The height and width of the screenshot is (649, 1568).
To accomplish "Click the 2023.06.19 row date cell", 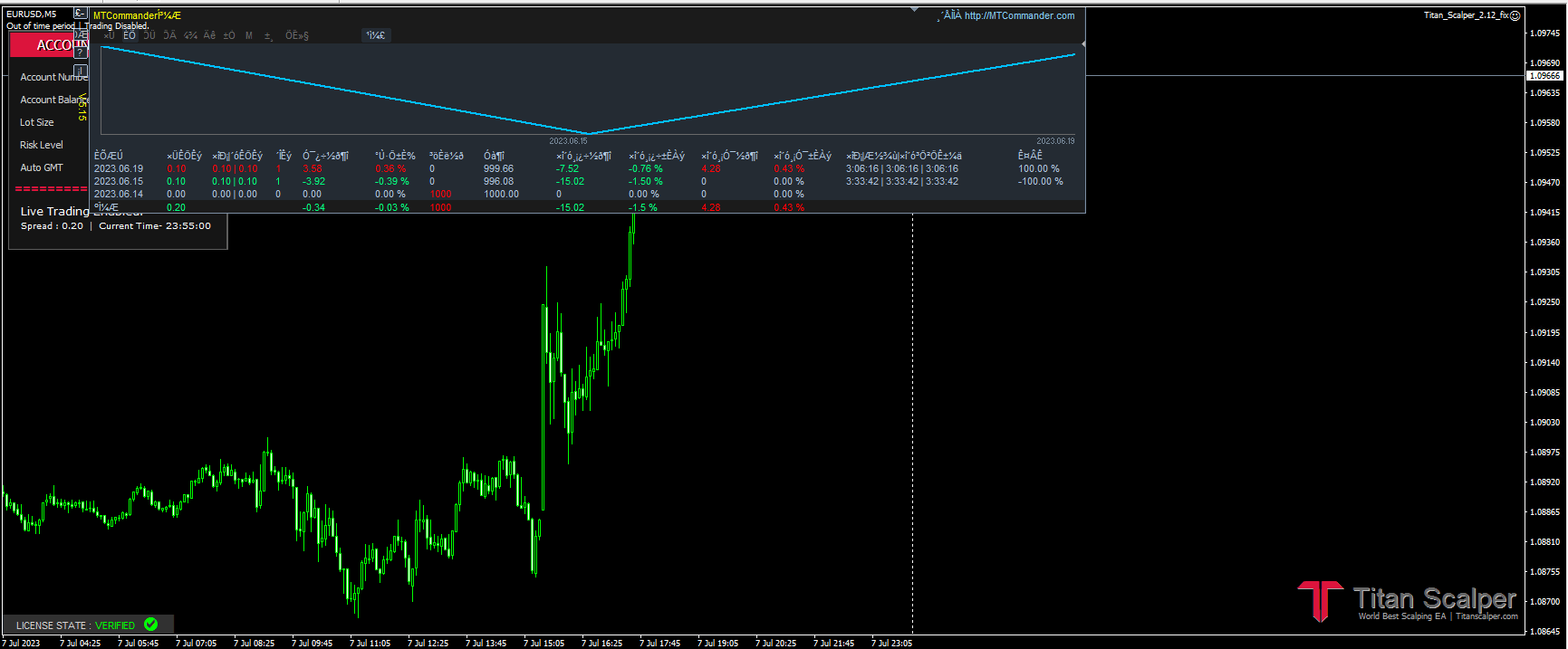I will 119,168.
